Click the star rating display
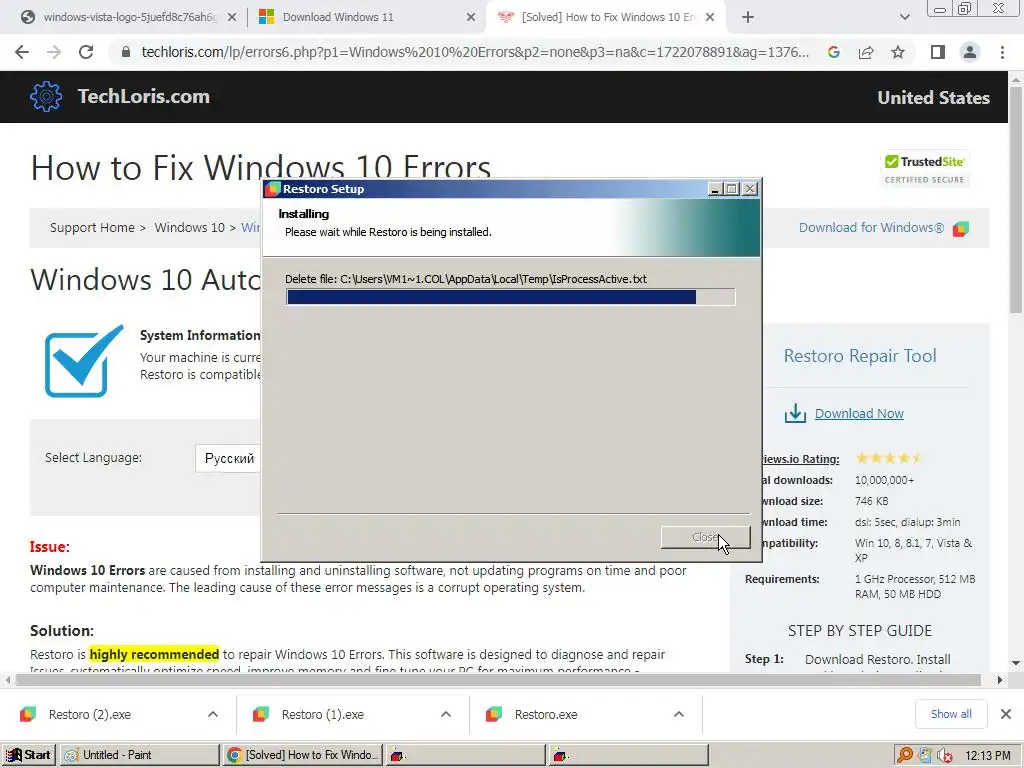 889,458
